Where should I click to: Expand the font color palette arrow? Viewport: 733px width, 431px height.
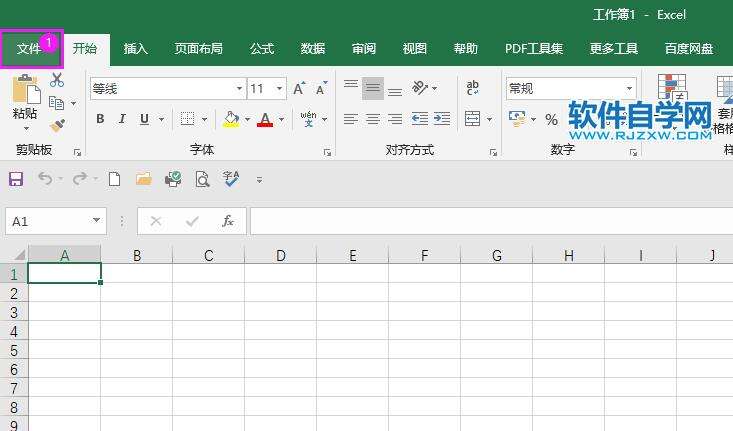281,119
